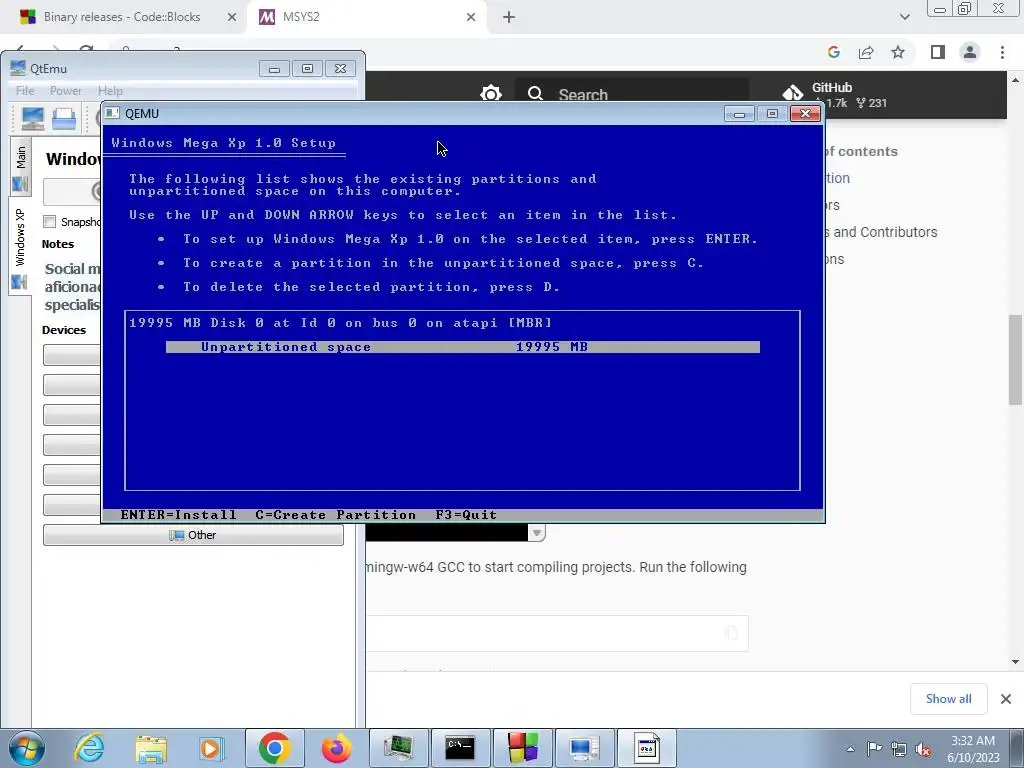Click the muted volume tray icon
The height and width of the screenshot is (768, 1024).
pyautogui.click(x=923, y=749)
